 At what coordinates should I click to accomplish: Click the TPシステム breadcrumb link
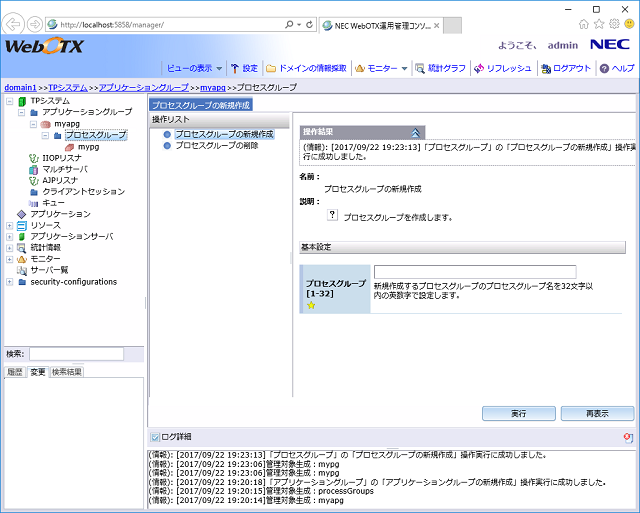point(68,88)
